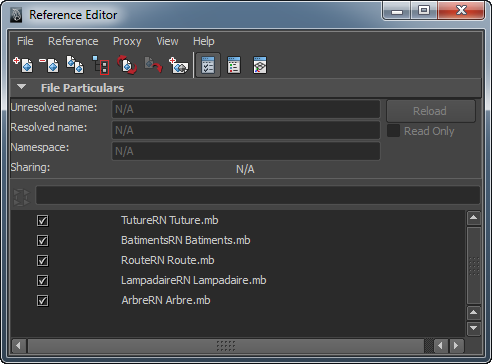This screenshot has width=492, height=364.
Task: Click the Add Proxy toolbar icon
Action: [179, 65]
